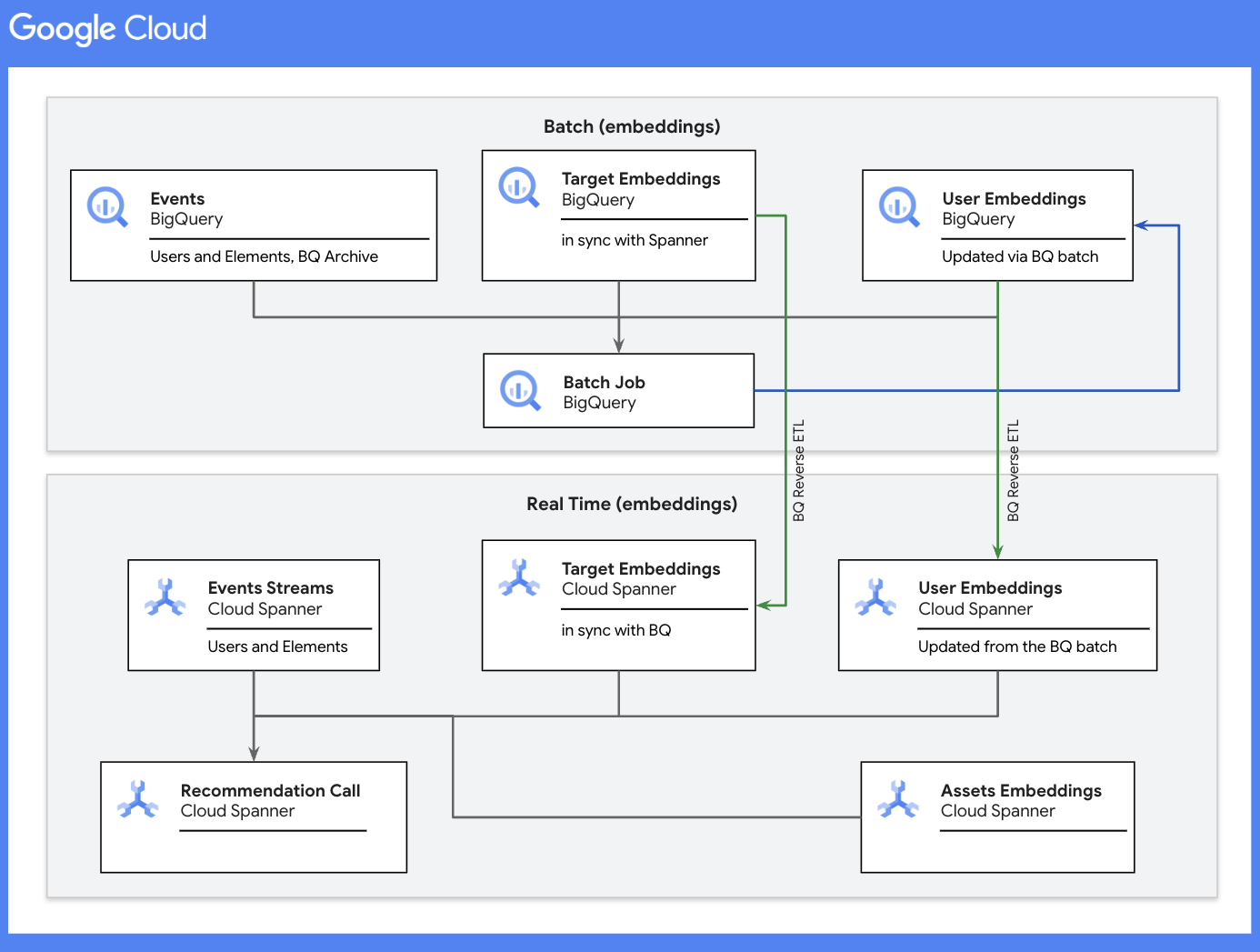Select BigQuery icon beside 'Updated via BQ batch'
The image size is (1260, 952).
point(899,207)
